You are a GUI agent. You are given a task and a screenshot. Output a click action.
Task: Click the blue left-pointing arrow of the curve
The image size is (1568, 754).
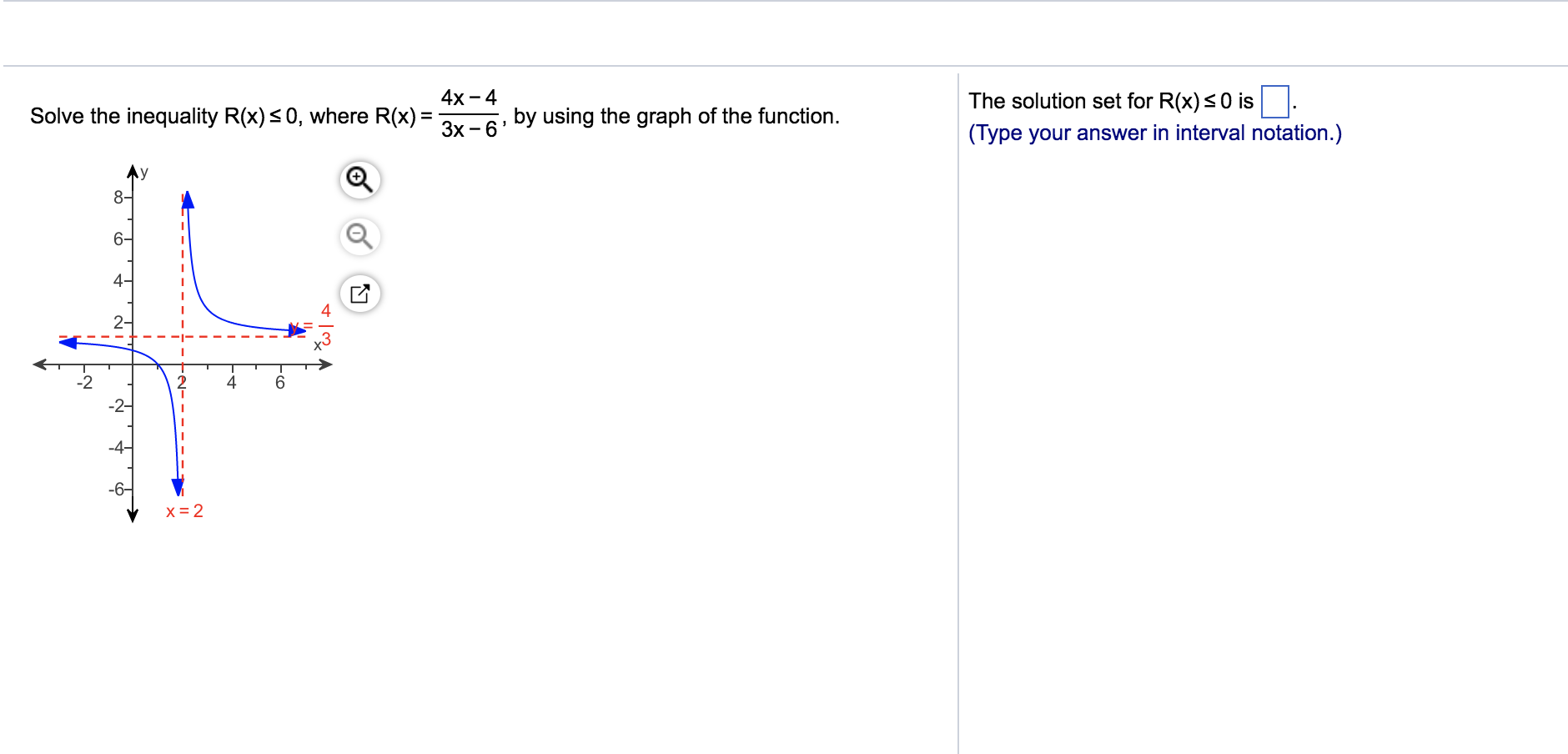(68, 342)
